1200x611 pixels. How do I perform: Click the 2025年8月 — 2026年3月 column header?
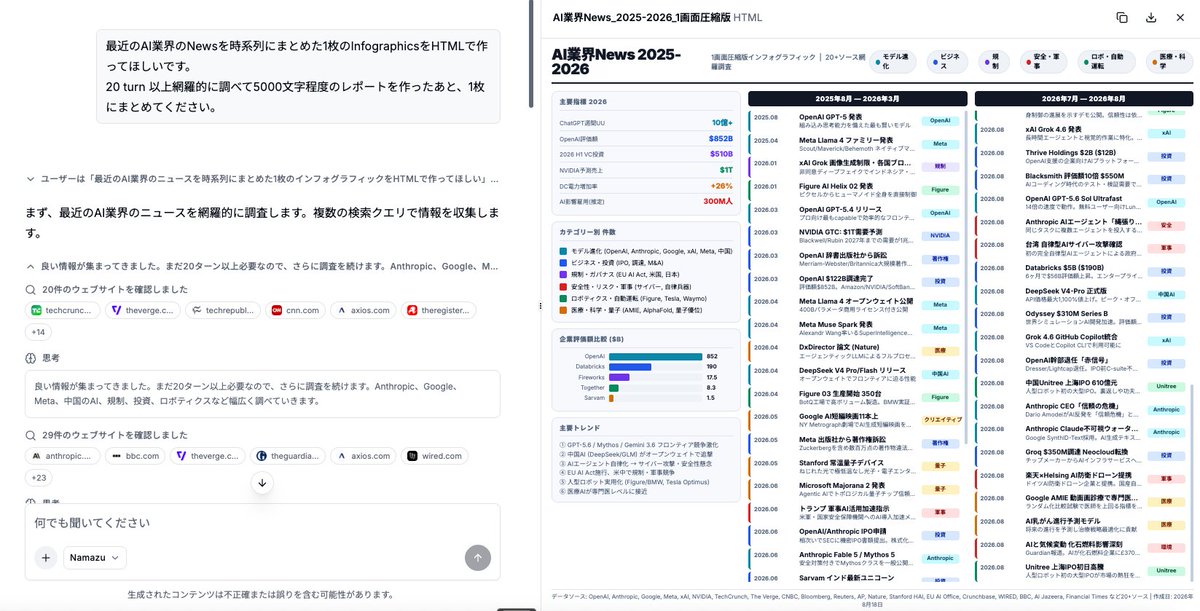[857, 98]
